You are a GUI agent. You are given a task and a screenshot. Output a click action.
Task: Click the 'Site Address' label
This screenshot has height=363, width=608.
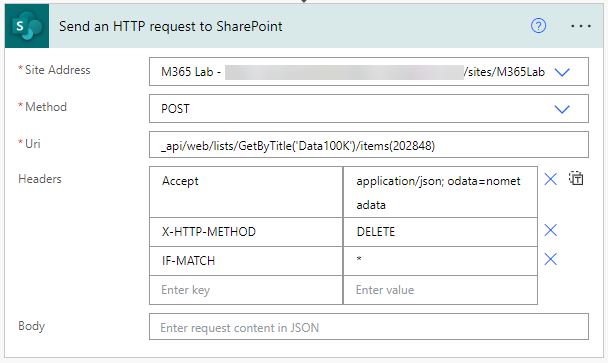(57, 70)
